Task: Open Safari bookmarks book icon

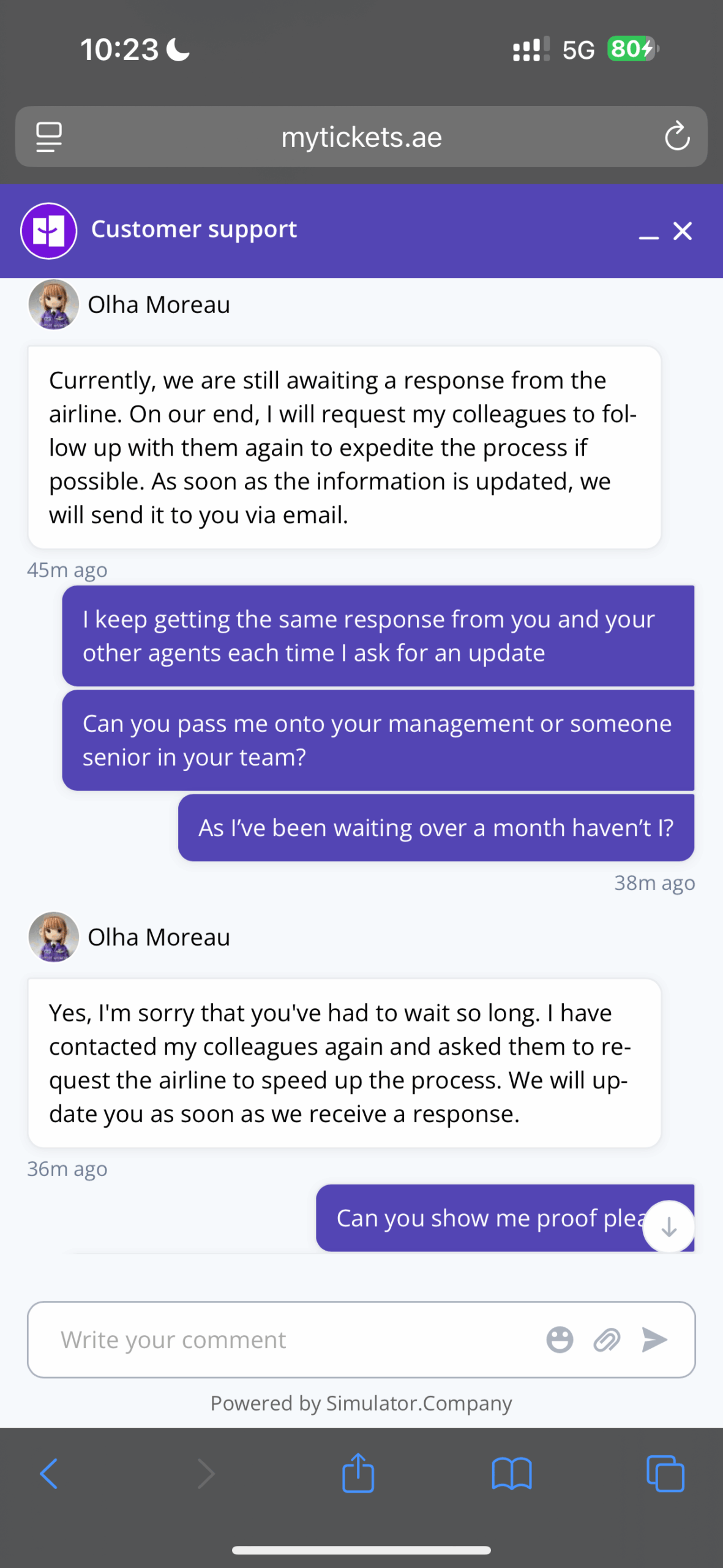Action: (512, 1473)
